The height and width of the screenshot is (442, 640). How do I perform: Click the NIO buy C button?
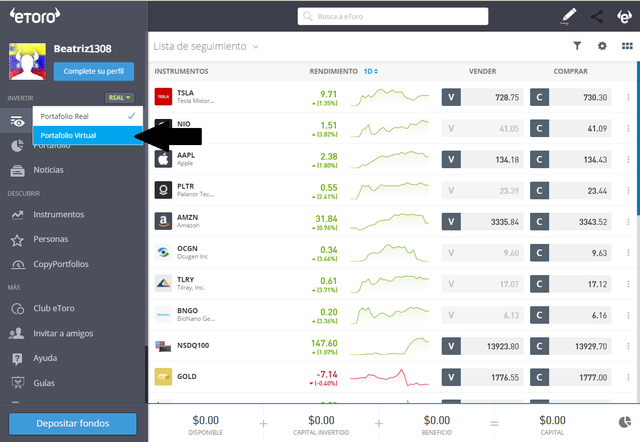pyautogui.click(x=539, y=129)
